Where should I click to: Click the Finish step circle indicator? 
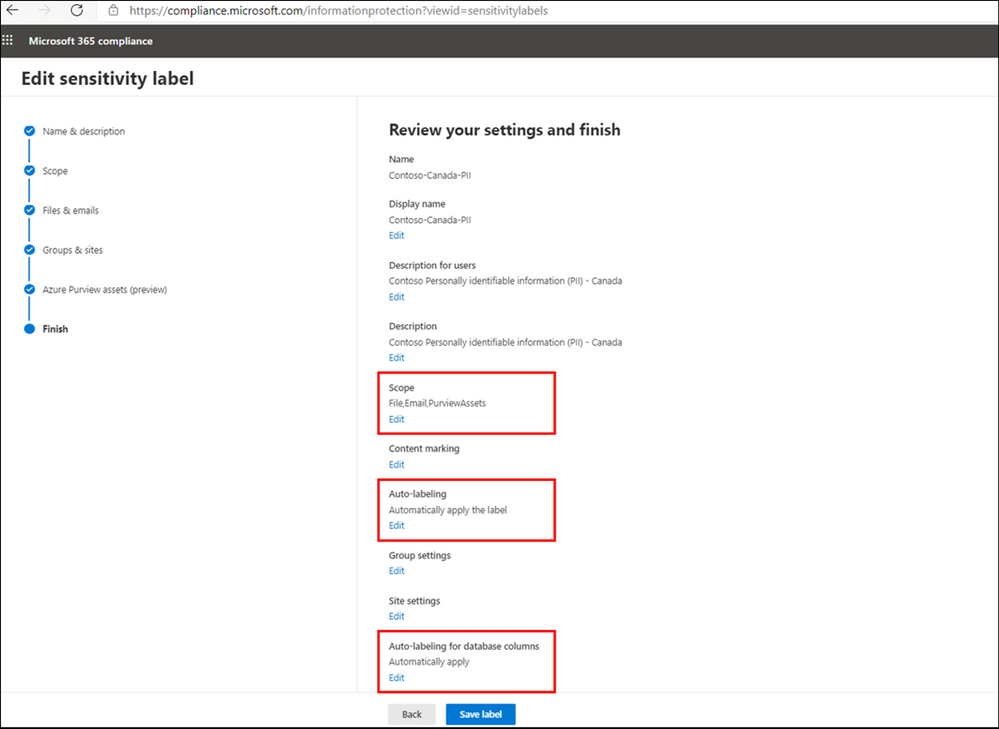[29, 329]
